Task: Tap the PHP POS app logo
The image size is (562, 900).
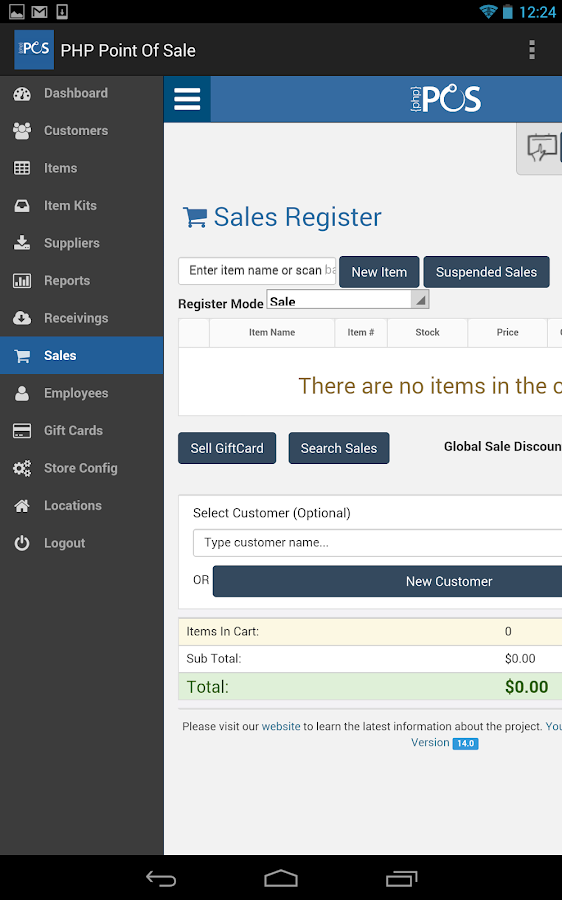Action: point(34,50)
